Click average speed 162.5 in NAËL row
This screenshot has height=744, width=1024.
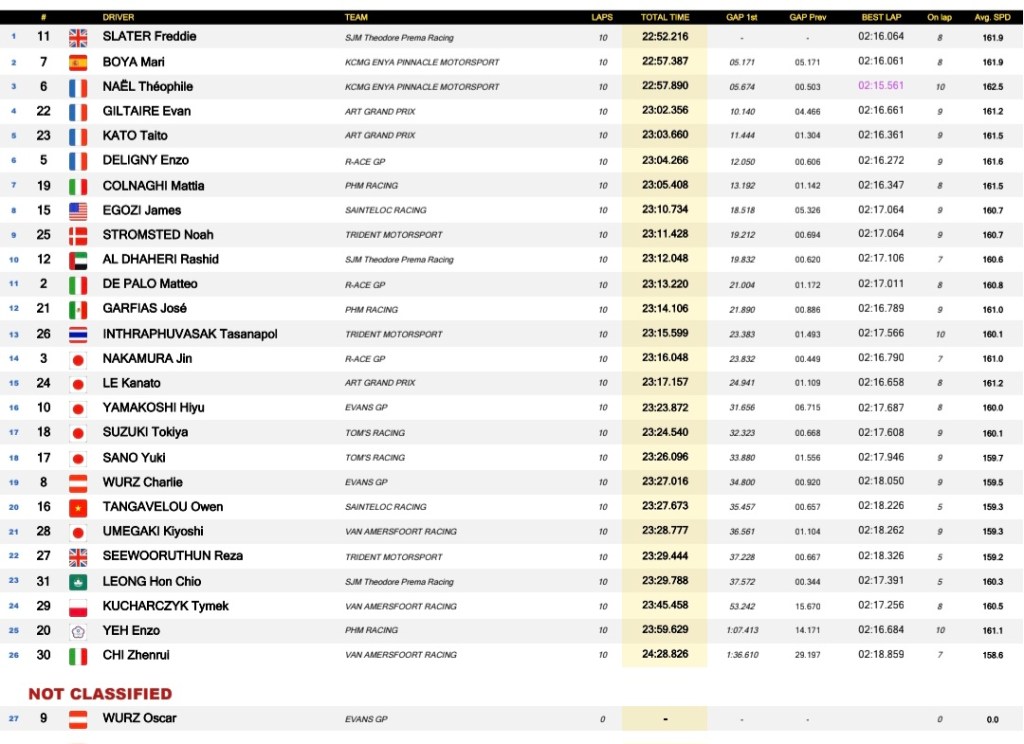pyautogui.click(x=993, y=87)
